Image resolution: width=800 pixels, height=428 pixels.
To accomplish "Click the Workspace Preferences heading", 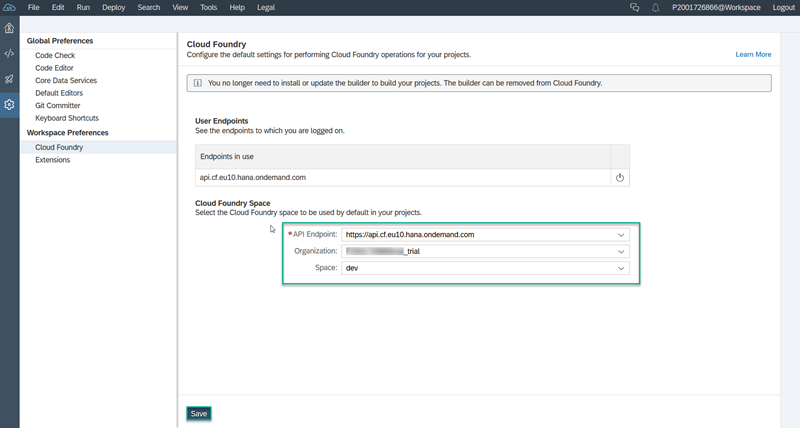I will [x=67, y=133].
